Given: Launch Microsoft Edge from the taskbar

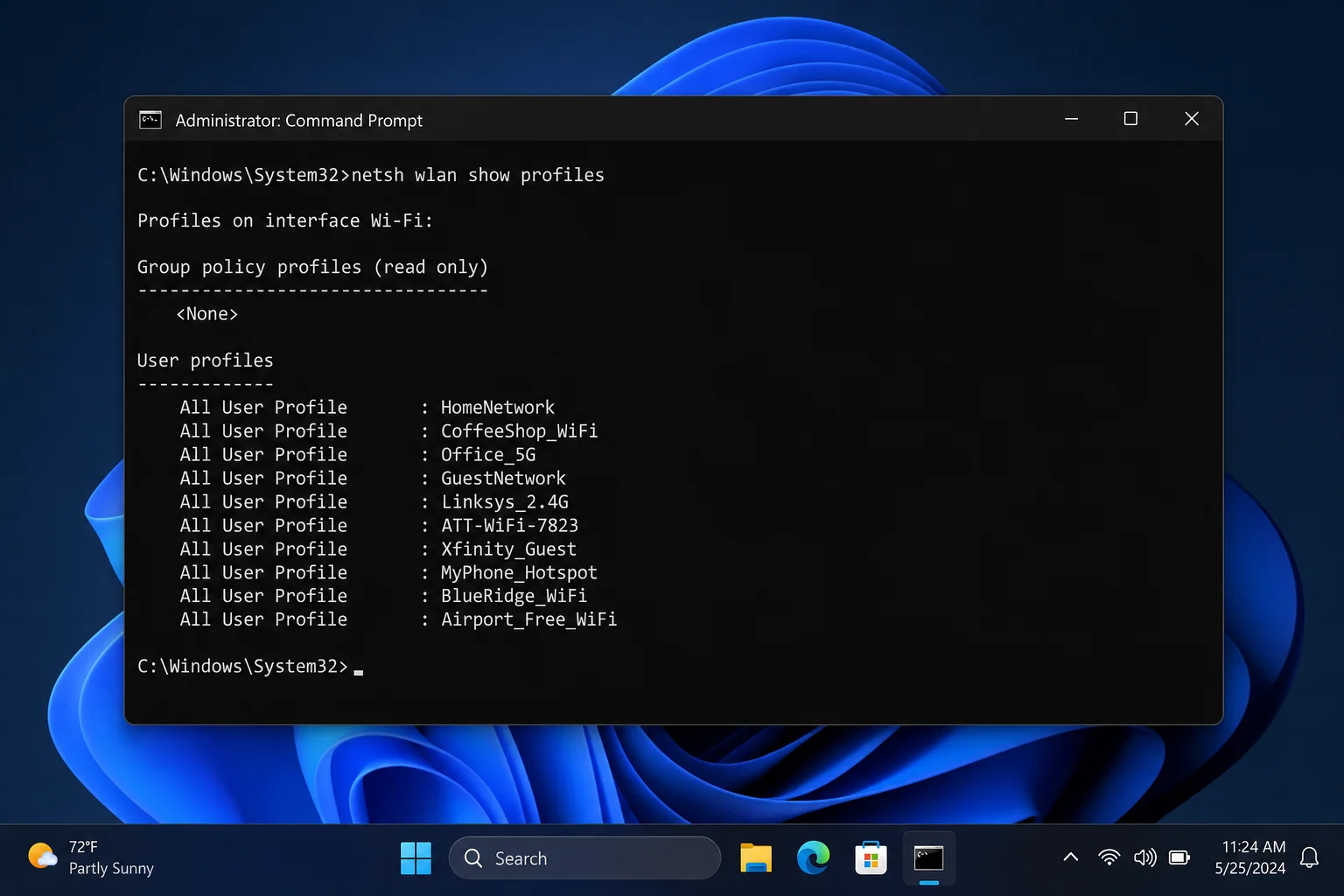Looking at the screenshot, I should (813, 858).
